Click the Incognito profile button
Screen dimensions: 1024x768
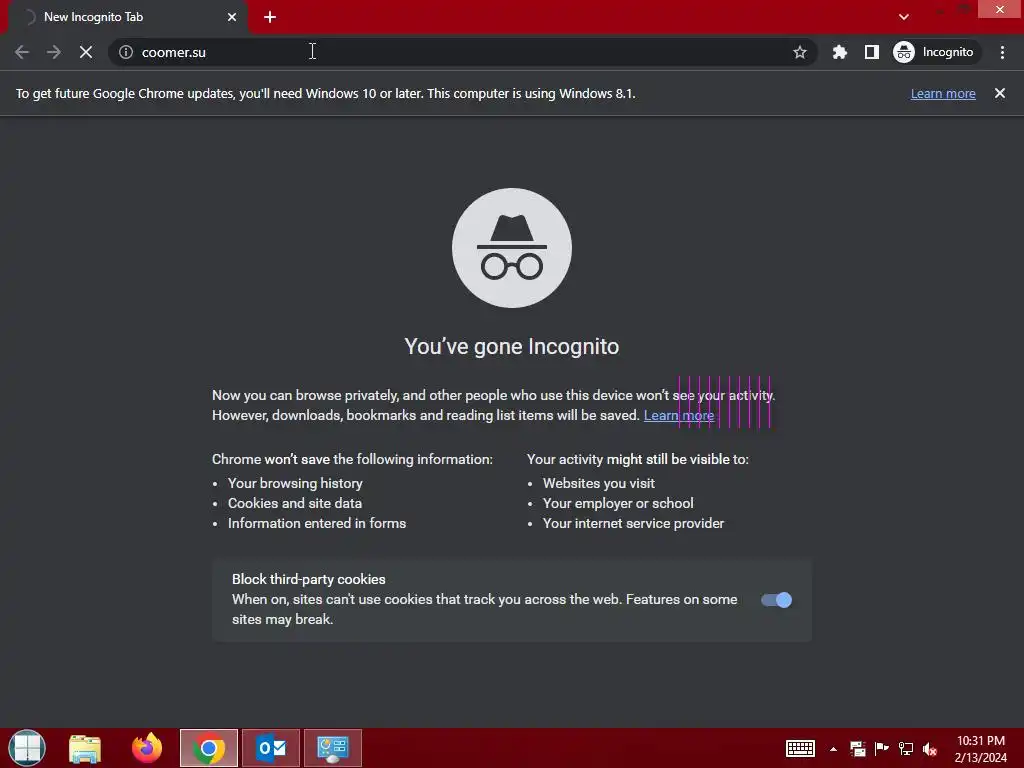934,52
